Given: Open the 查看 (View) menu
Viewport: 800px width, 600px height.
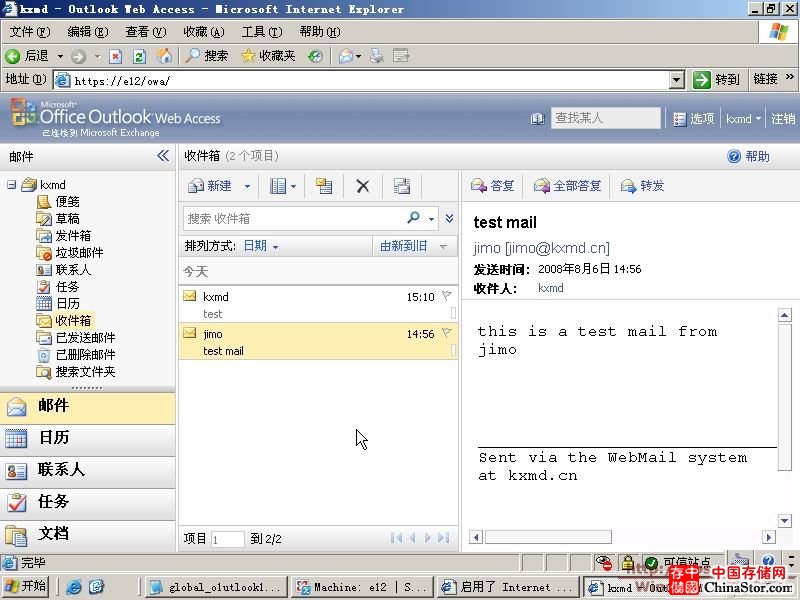Looking at the screenshot, I should (146, 32).
